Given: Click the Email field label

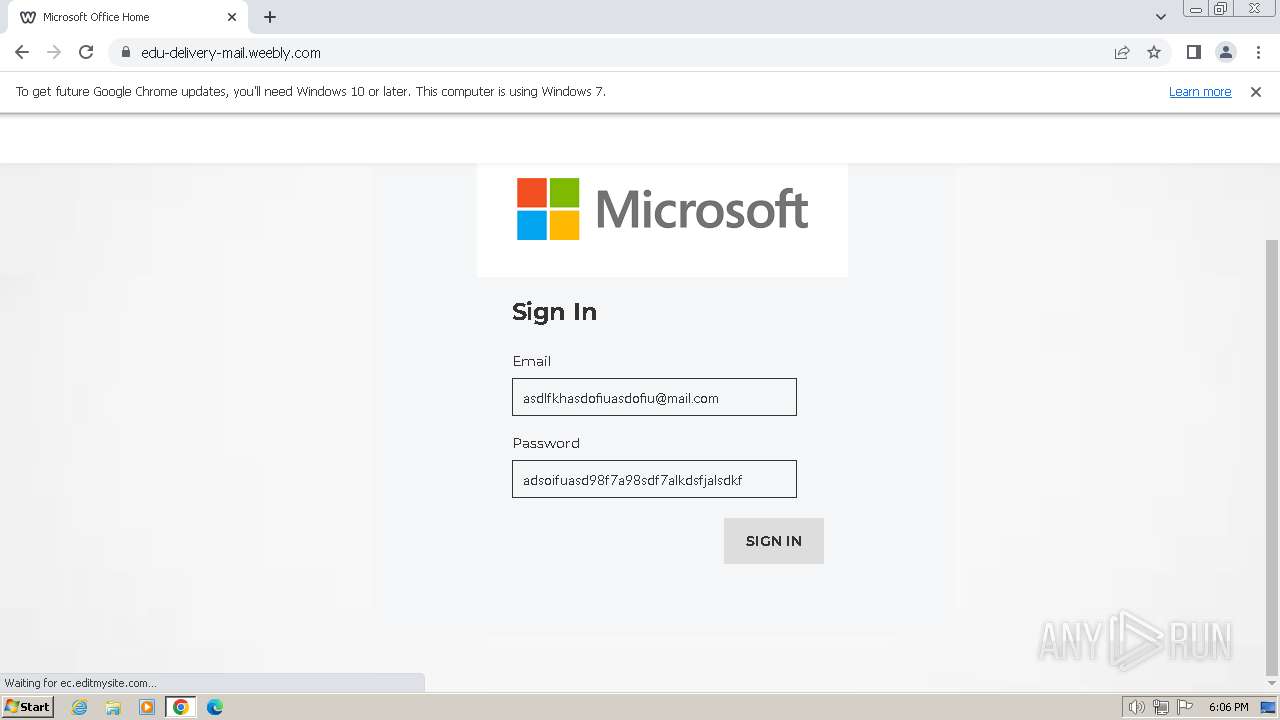Looking at the screenshot, I should click(531, 361).
